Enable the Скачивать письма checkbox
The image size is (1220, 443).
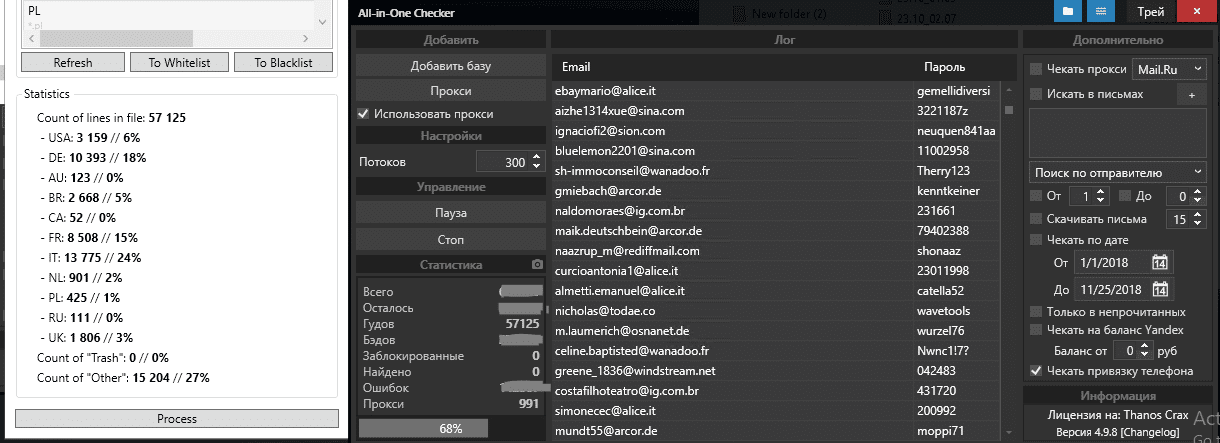pos(1036,218)
